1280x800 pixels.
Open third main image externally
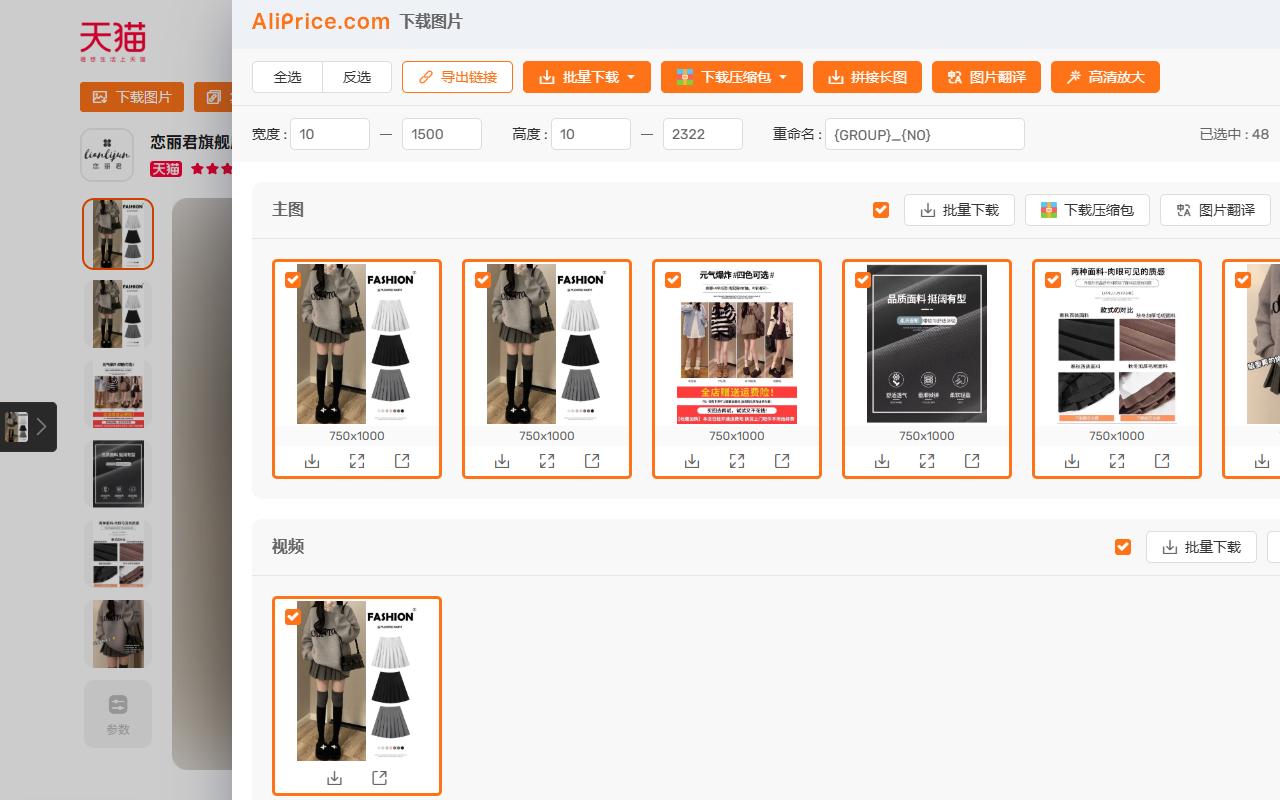(x=782, y=461)
